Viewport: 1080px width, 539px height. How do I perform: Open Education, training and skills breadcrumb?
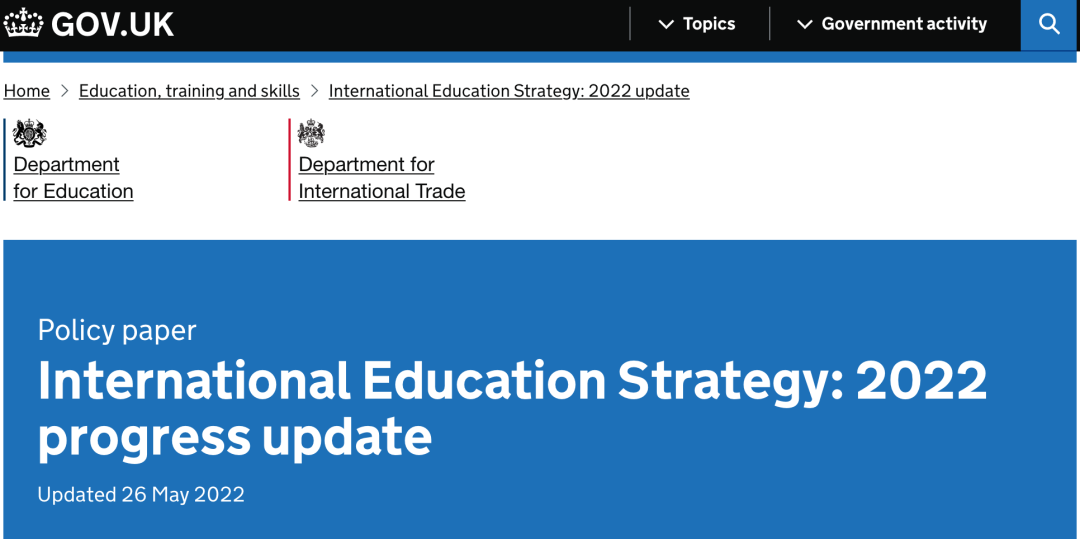click(x=189, y=91)
